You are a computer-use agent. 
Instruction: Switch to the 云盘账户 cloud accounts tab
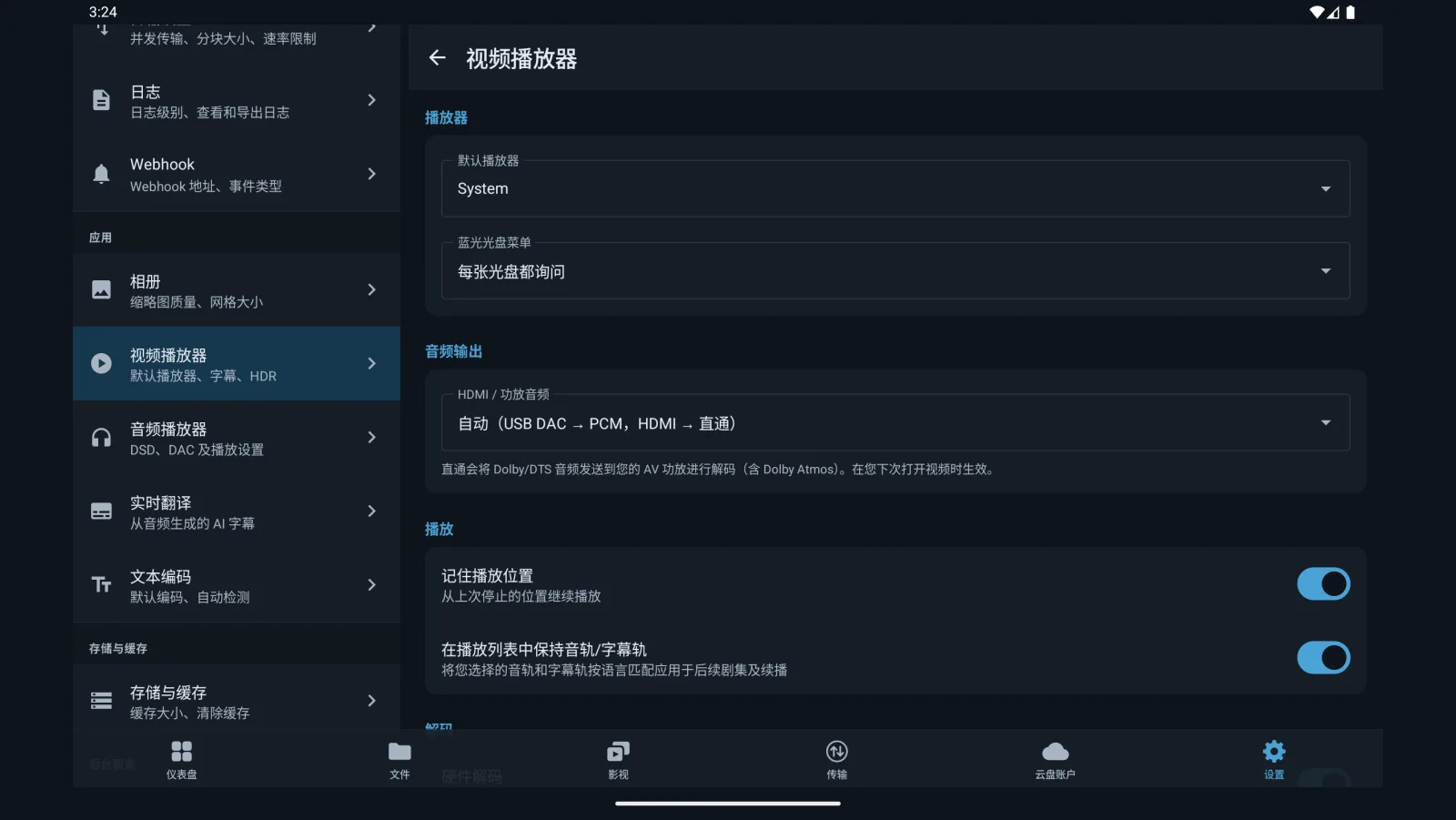[1055, 760]
